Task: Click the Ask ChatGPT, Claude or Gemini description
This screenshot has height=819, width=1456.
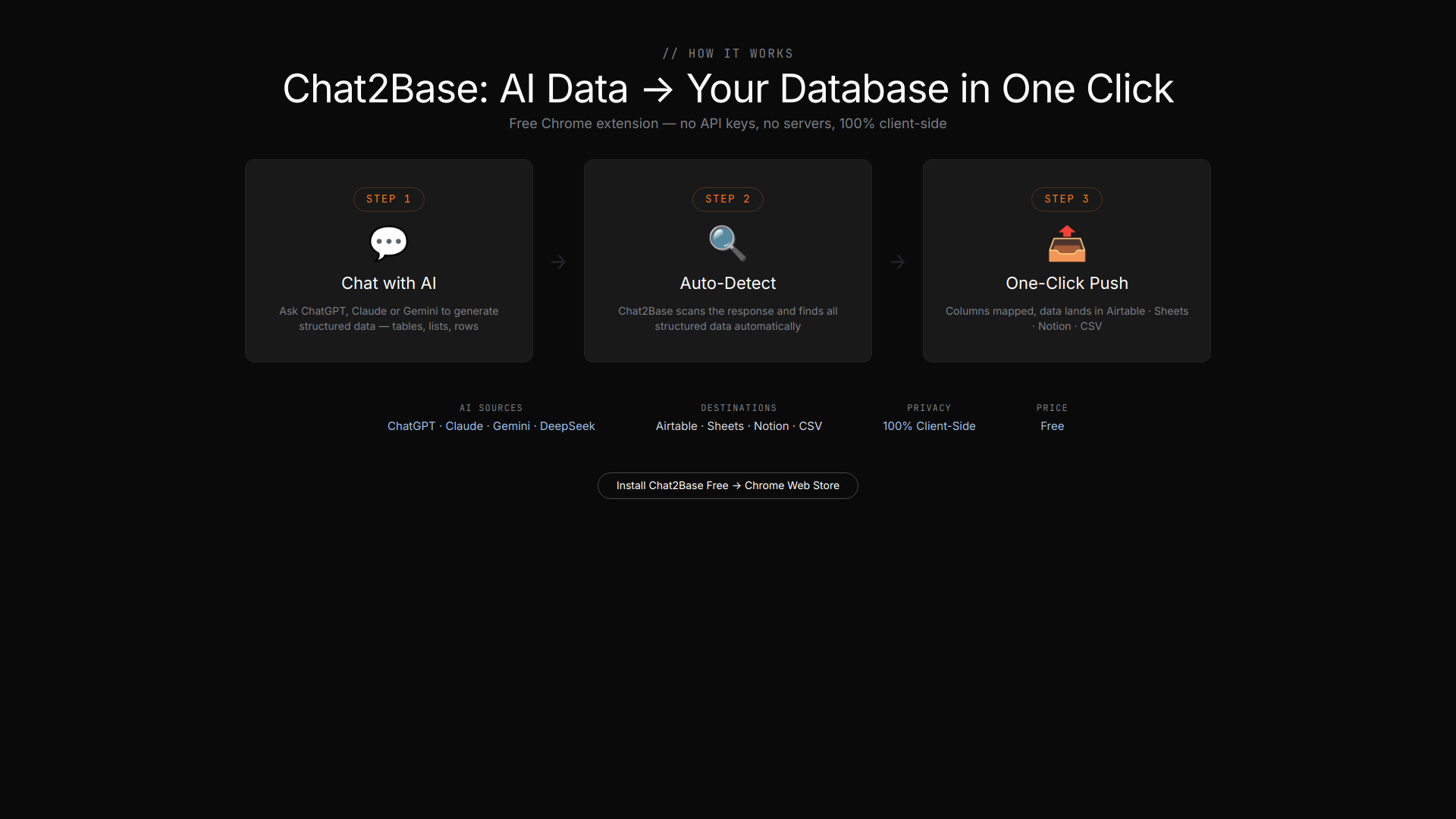Action: 388,318
